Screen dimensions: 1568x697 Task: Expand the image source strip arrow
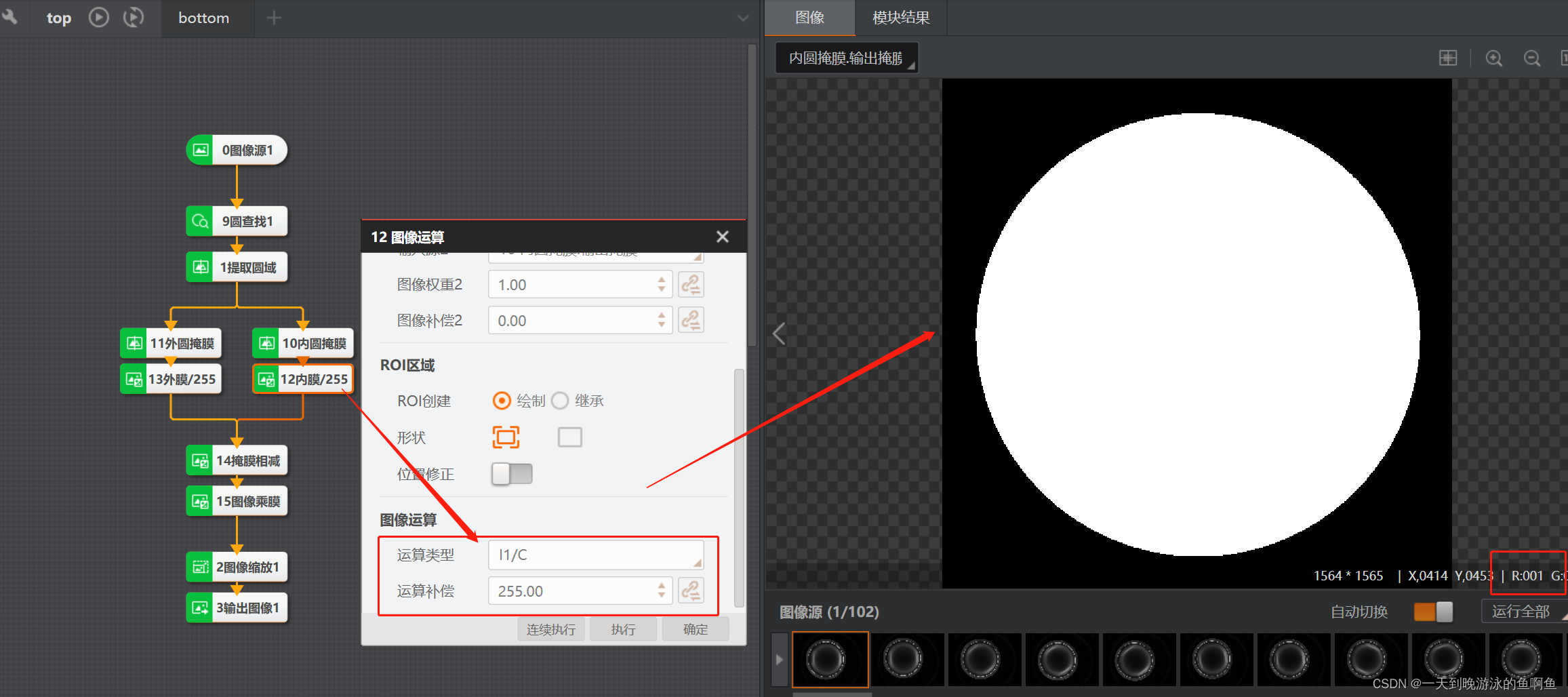coord(780,659)
